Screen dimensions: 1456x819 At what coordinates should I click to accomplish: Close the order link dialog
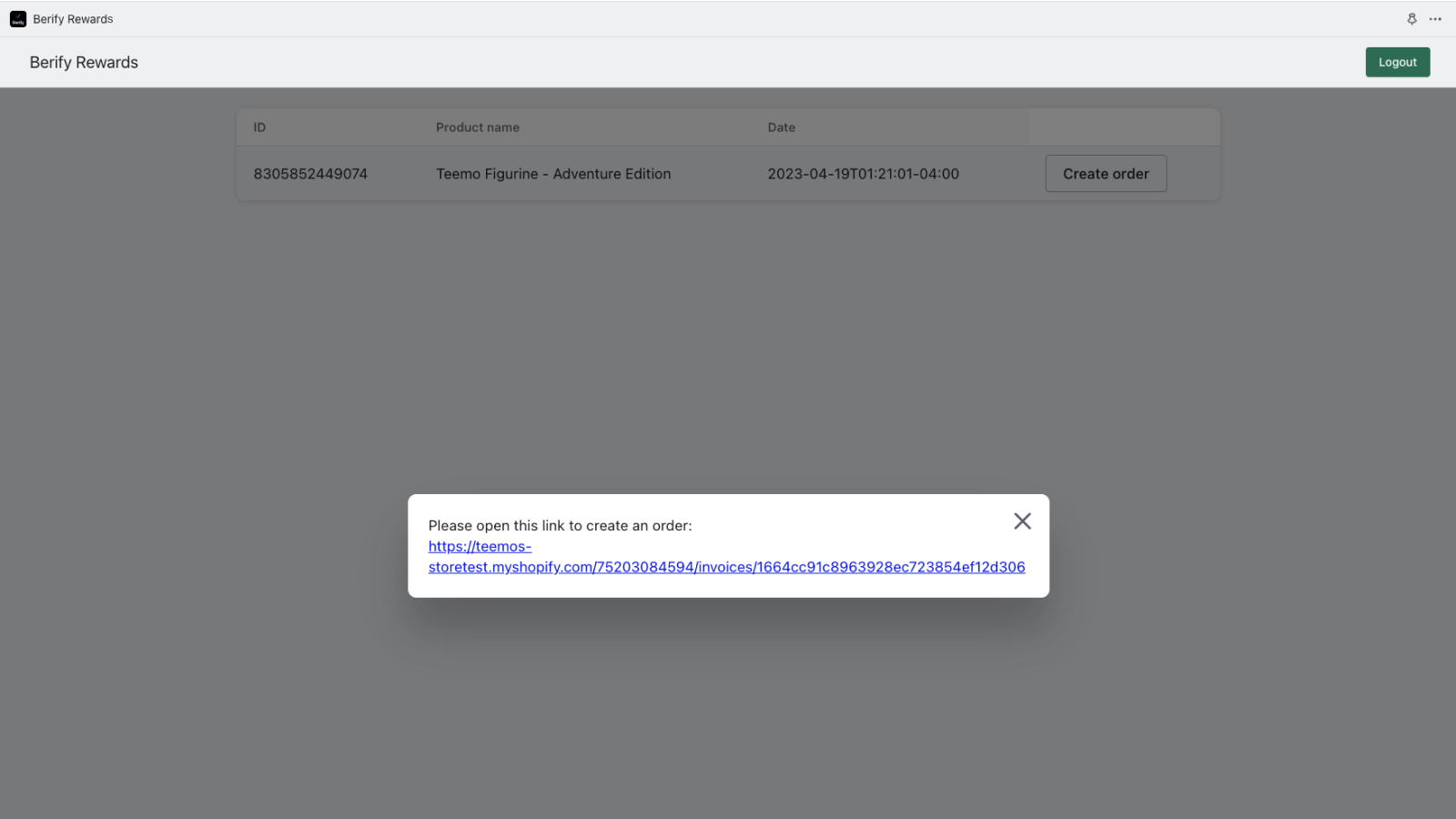click(x=1022, y=521)
